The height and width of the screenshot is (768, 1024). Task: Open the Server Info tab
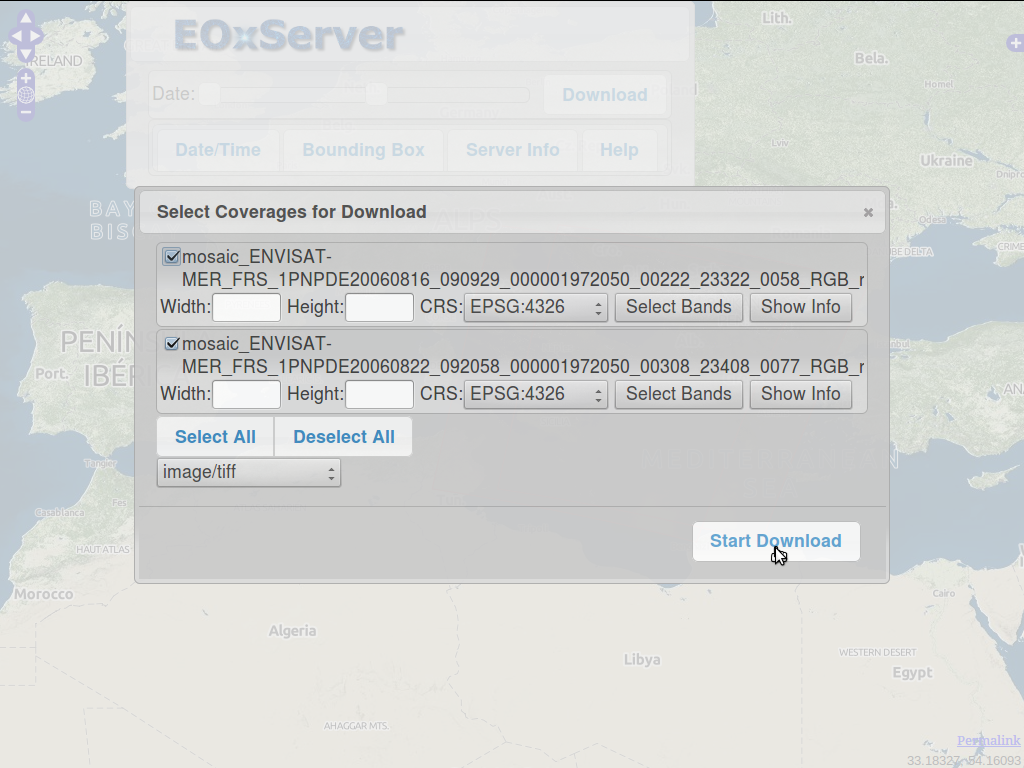coord(513,150)
